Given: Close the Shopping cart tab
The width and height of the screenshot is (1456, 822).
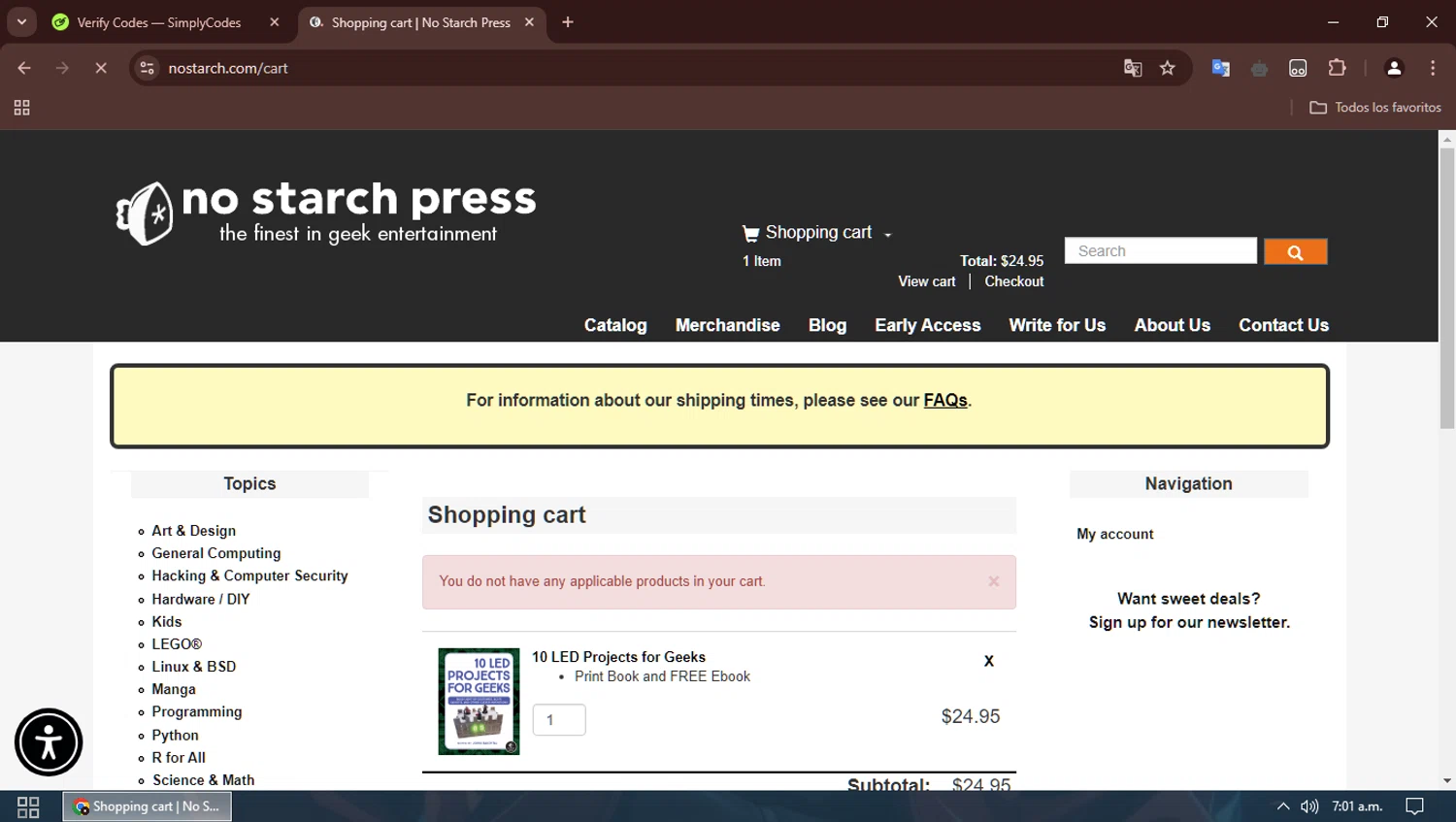Looking at the screenshot, I should tap(529, 22).
